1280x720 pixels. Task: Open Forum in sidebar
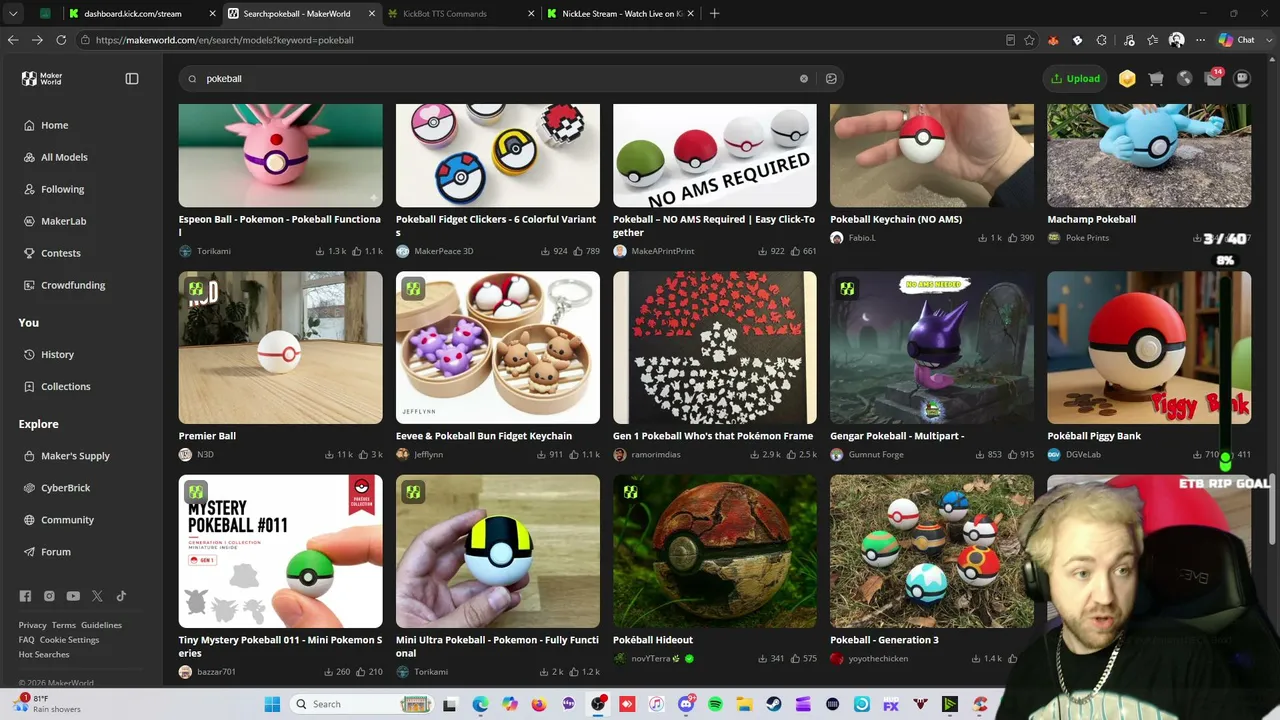pyautogui.click(x=55, y=552)
